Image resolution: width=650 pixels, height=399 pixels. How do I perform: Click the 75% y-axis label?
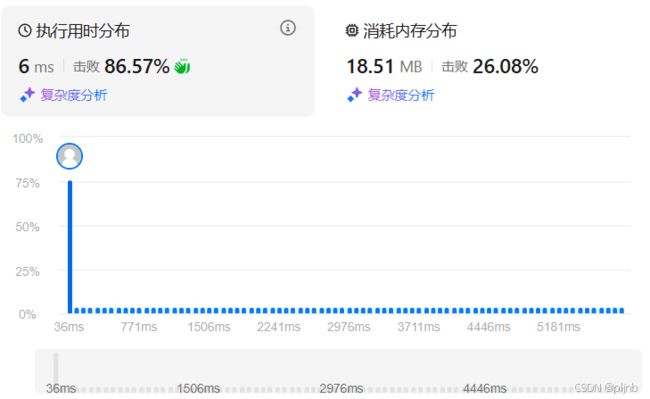pos(27,183)
